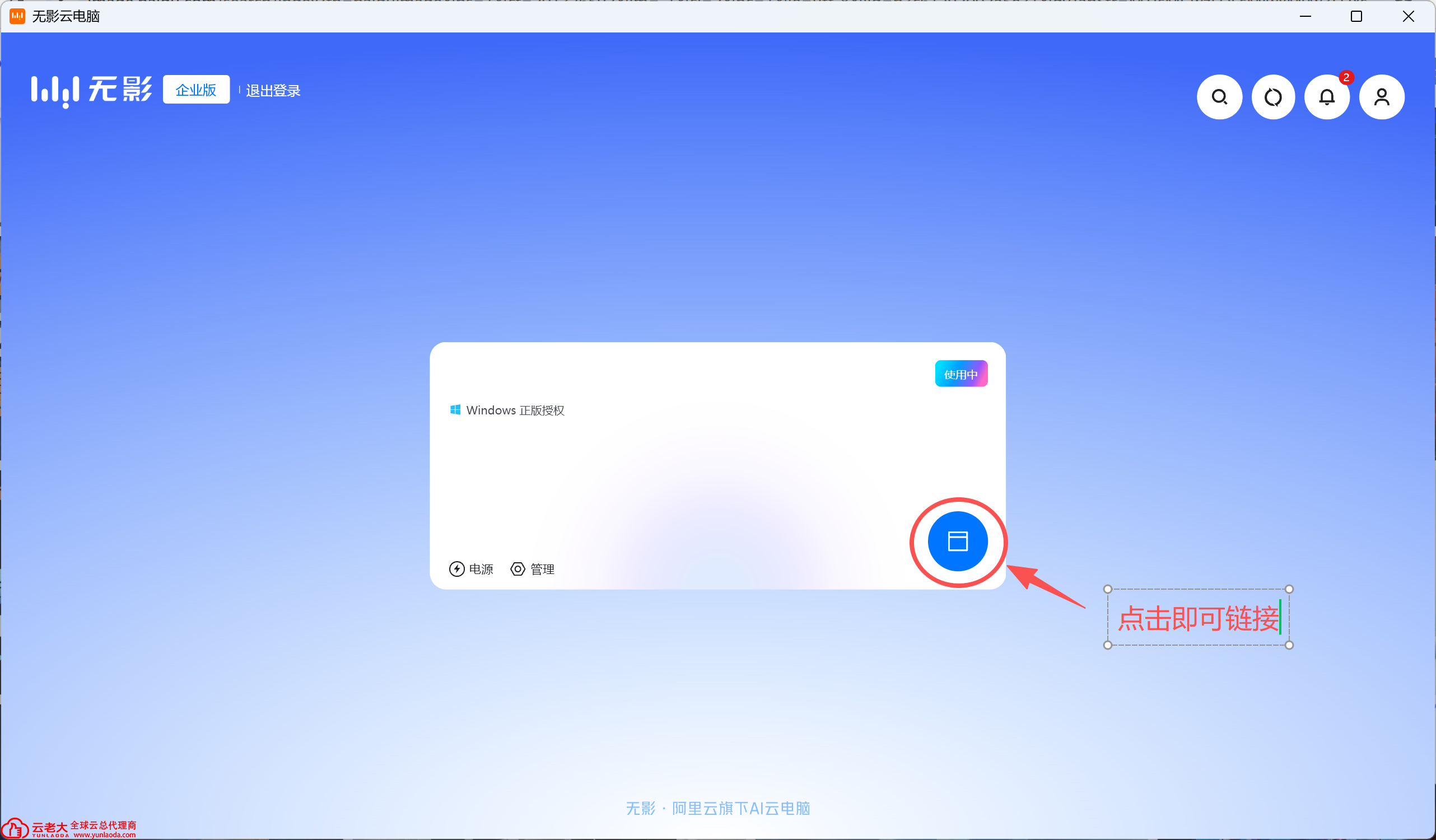Click the red notification count badge
Viewport: 1436px width, 840px height.
[1346, 77]
